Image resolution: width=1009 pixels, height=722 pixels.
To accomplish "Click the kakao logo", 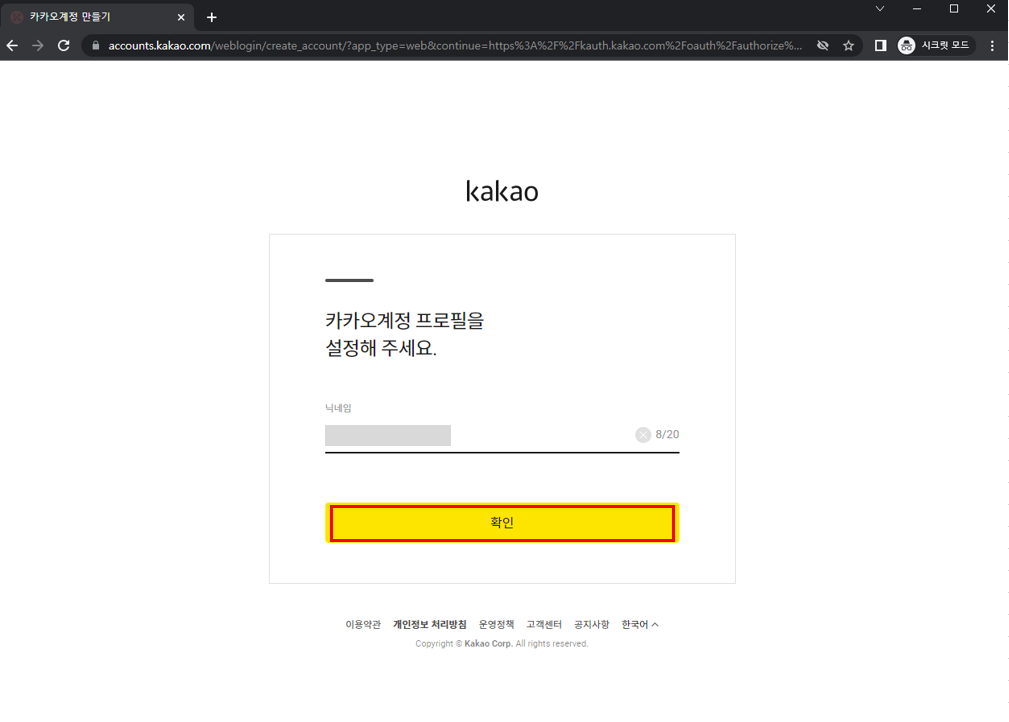I will click(502, 191).
